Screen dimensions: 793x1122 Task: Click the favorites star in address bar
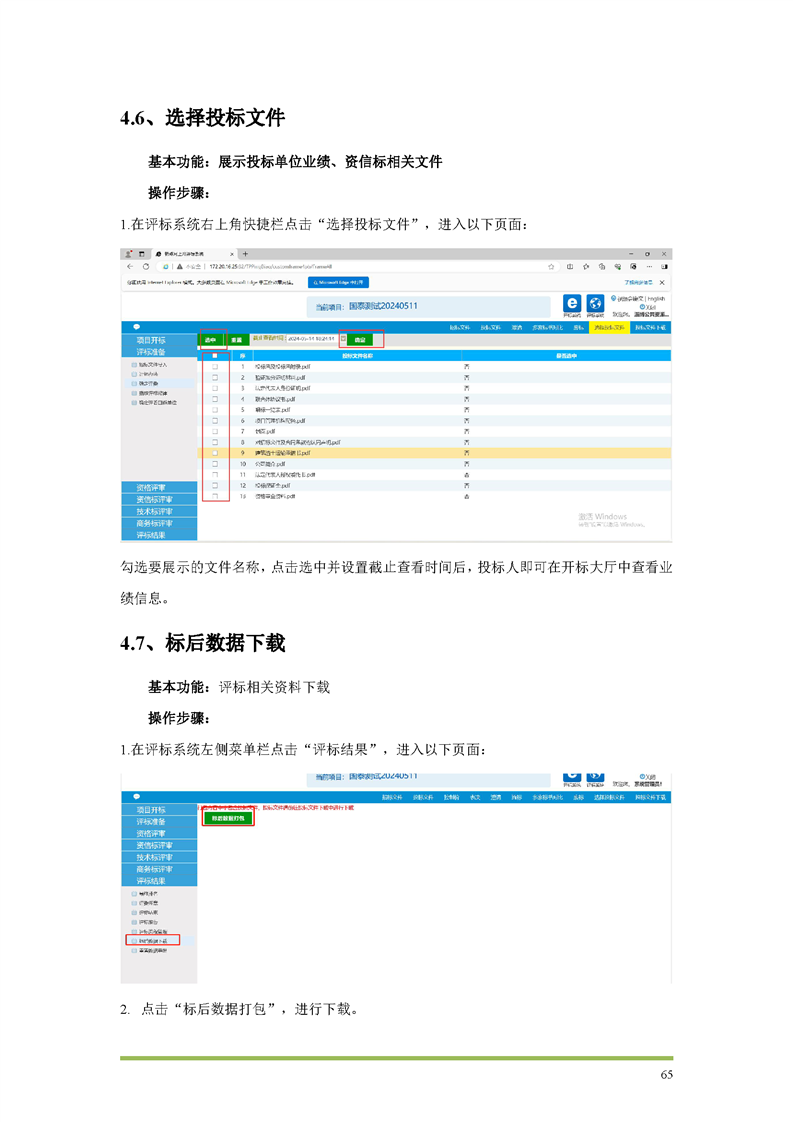tap(551, 267)
